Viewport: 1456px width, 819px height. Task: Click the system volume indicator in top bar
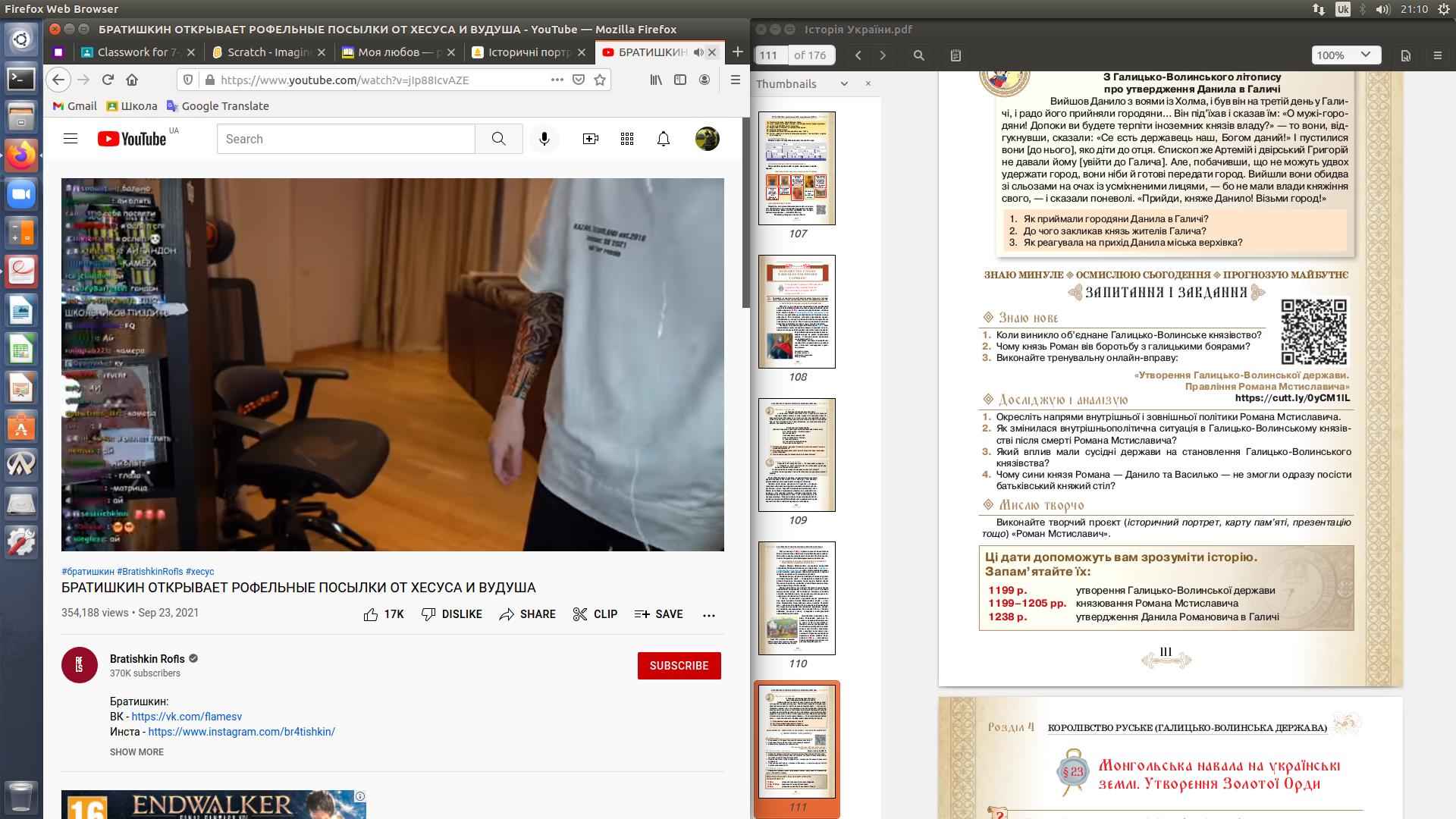(x=1382, y=9)
